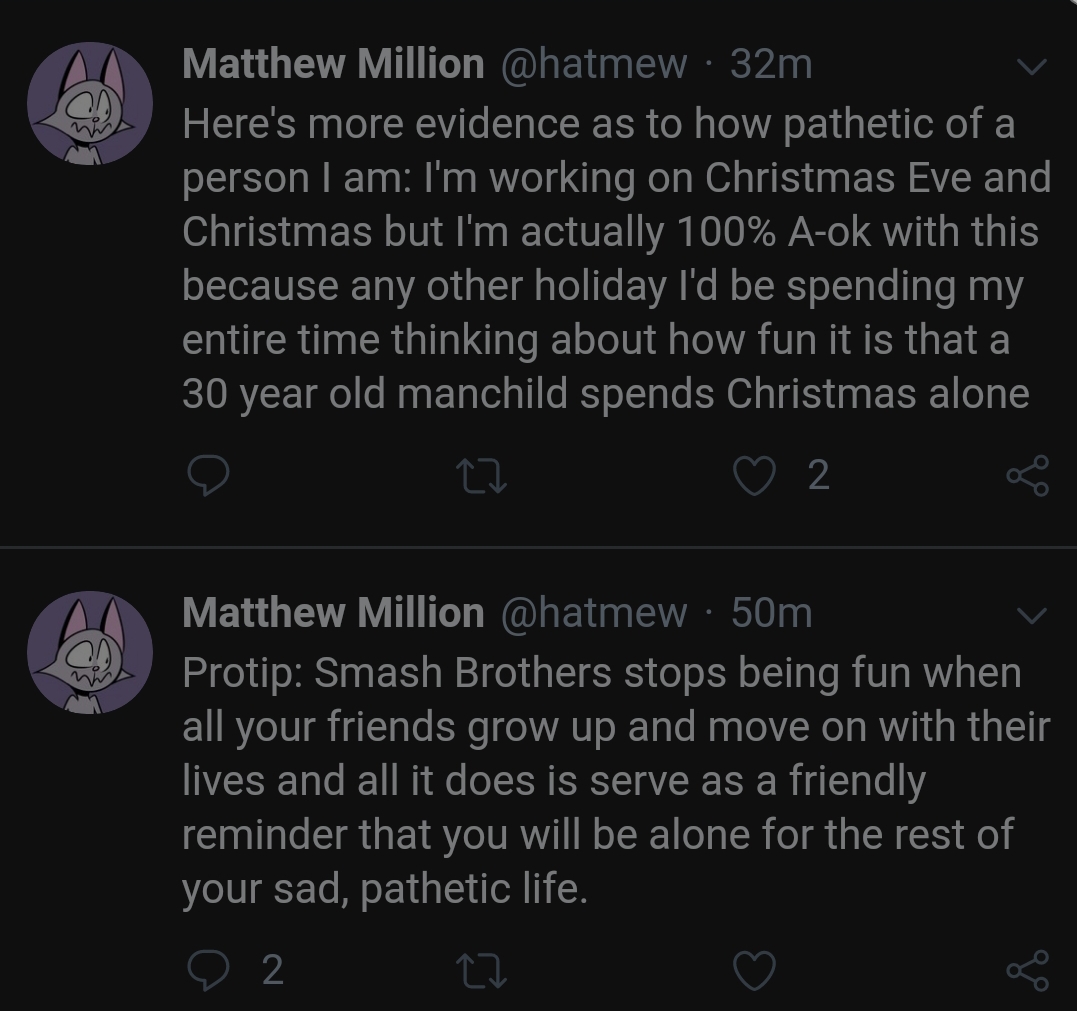Open the 50m timestamp link
Viewport: 1077px width, 1011px height.
771,612
